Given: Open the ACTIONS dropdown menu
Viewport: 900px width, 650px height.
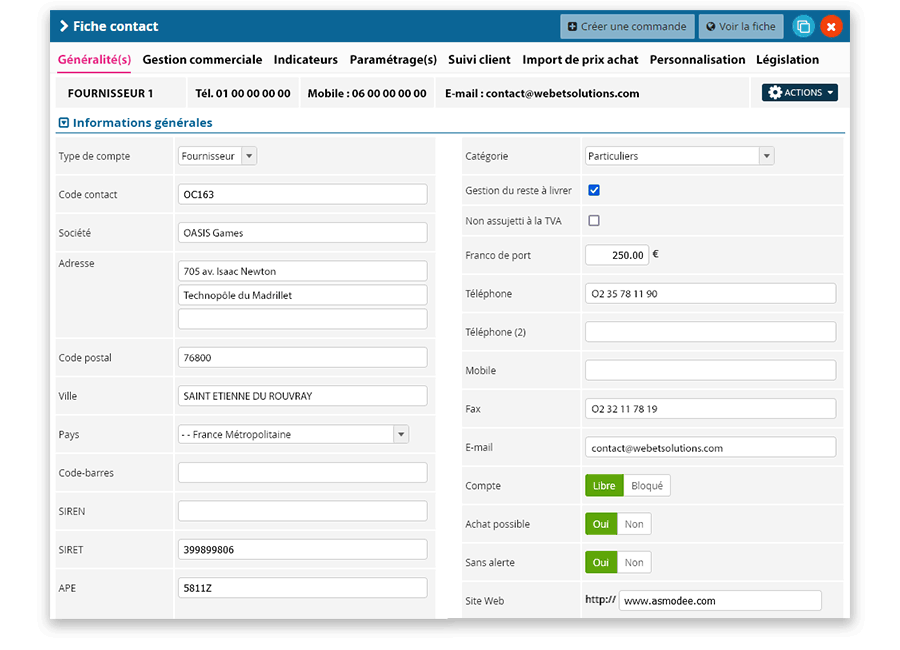Looking at the screenshot, I should click(800, 92).
